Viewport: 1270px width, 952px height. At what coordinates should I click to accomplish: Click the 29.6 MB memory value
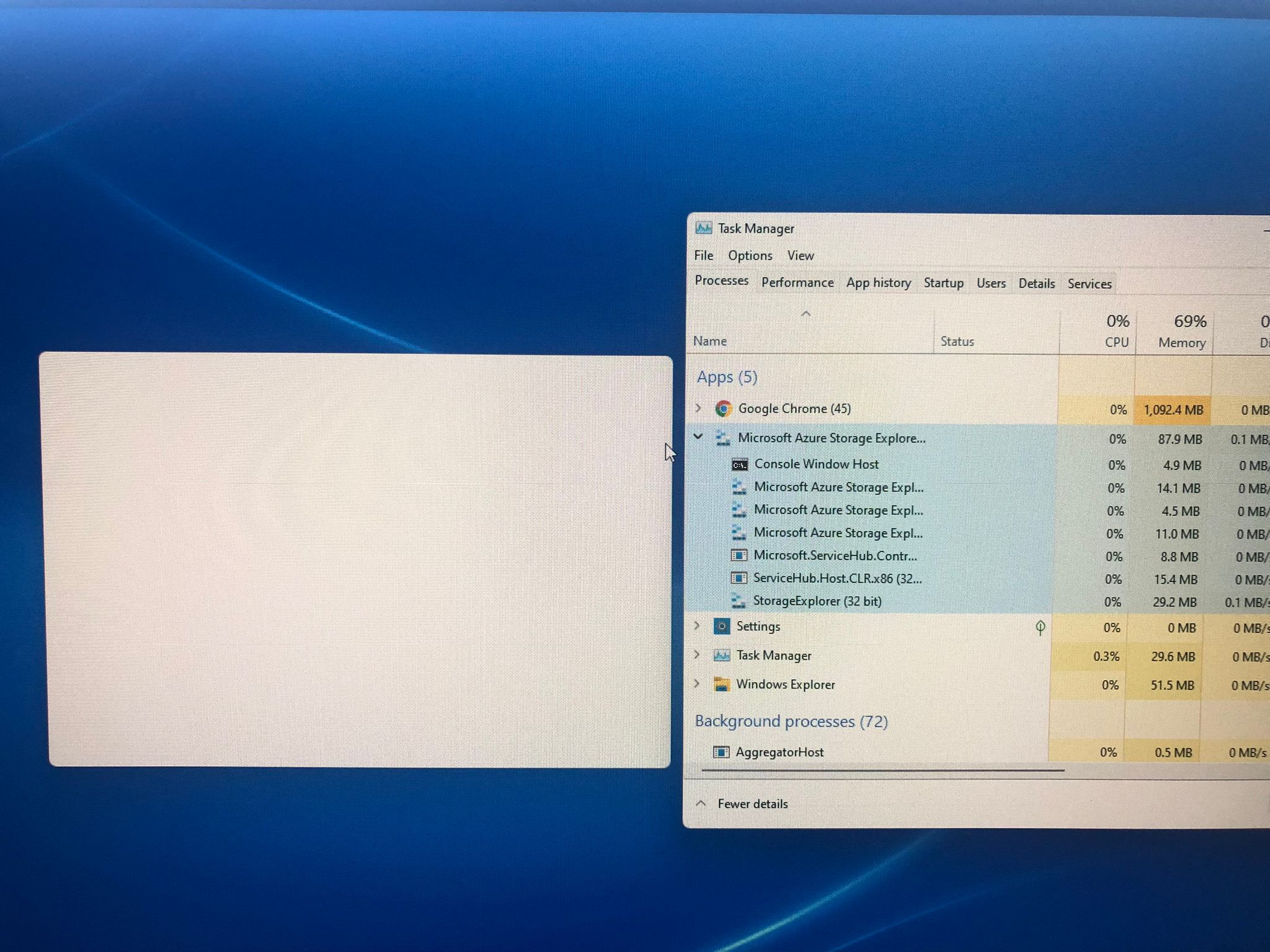[x=1173, y=656]
